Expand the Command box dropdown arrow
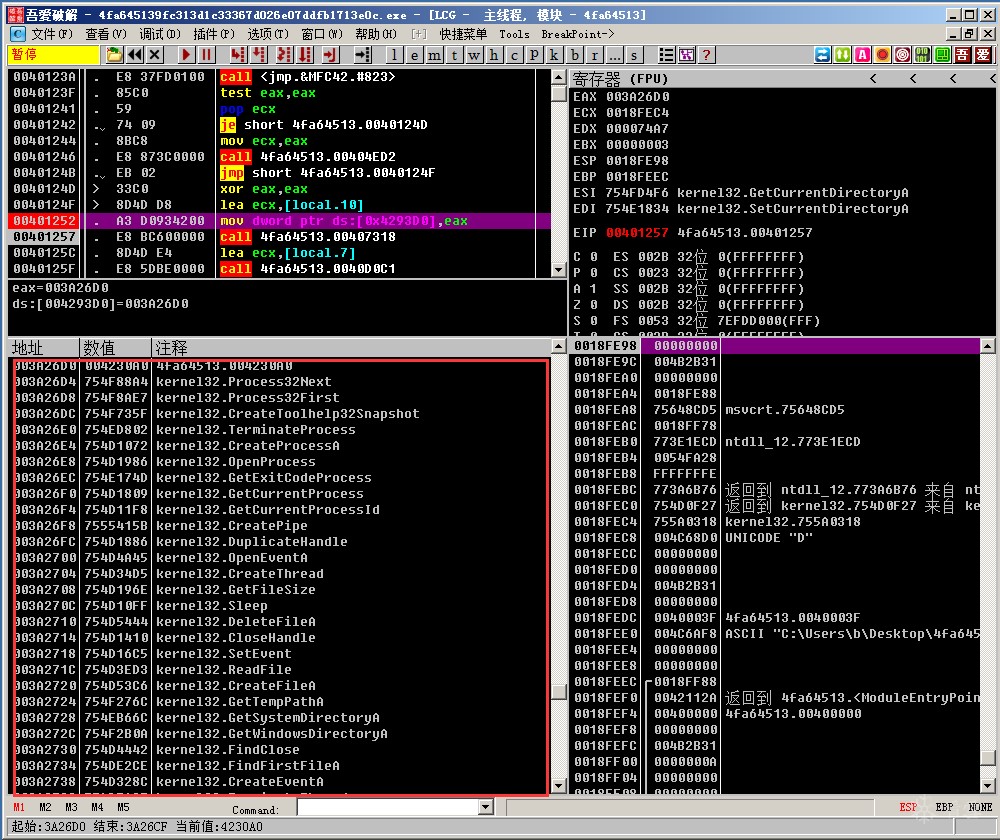Screen dimensions: 1000x840 point(485,807)
